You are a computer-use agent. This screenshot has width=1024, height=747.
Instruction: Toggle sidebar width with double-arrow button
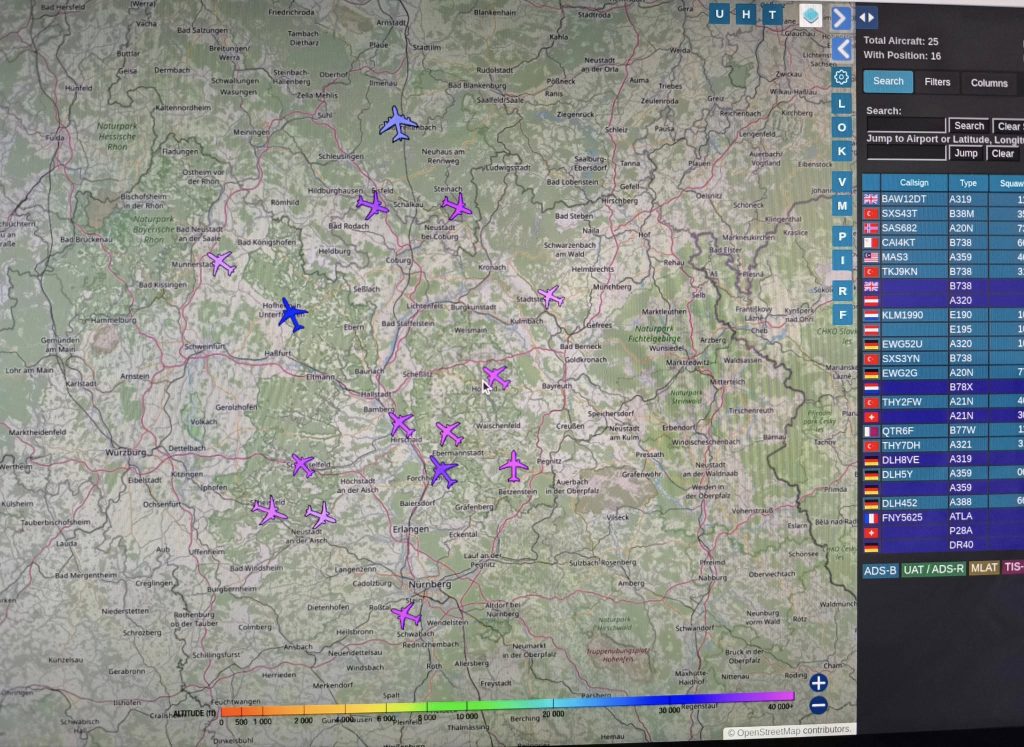[867, 17]
